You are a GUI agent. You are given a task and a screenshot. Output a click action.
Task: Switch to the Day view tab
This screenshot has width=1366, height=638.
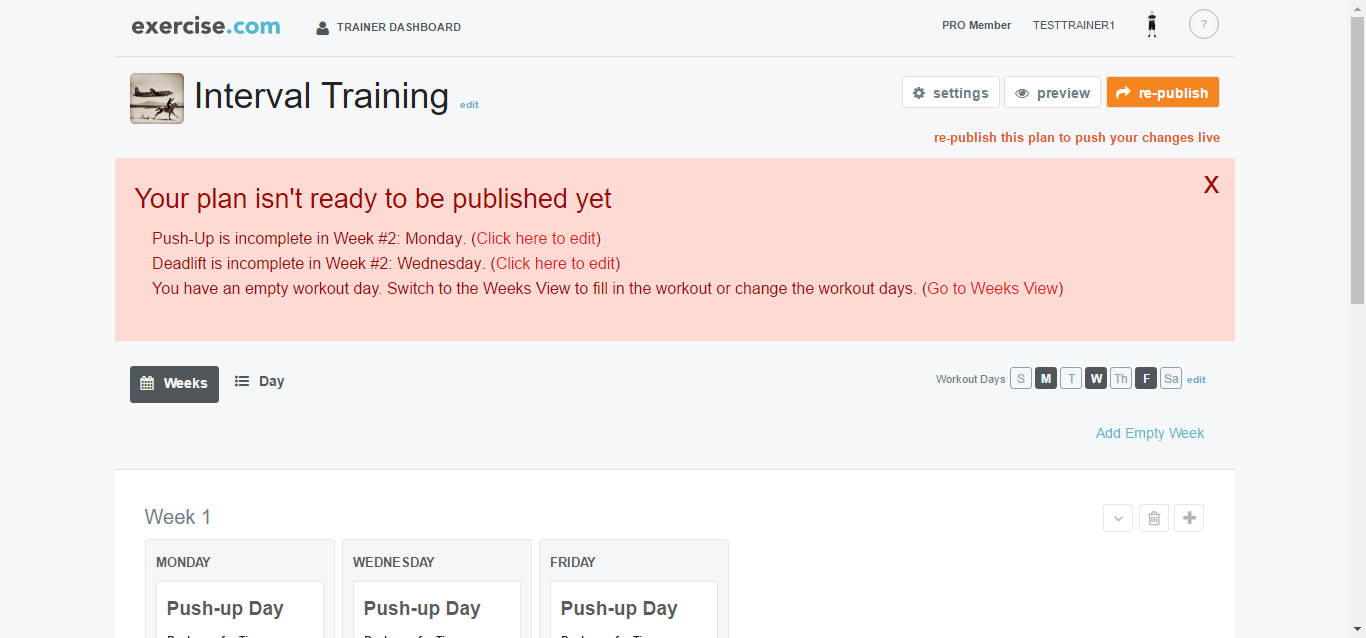coord(260,381)
